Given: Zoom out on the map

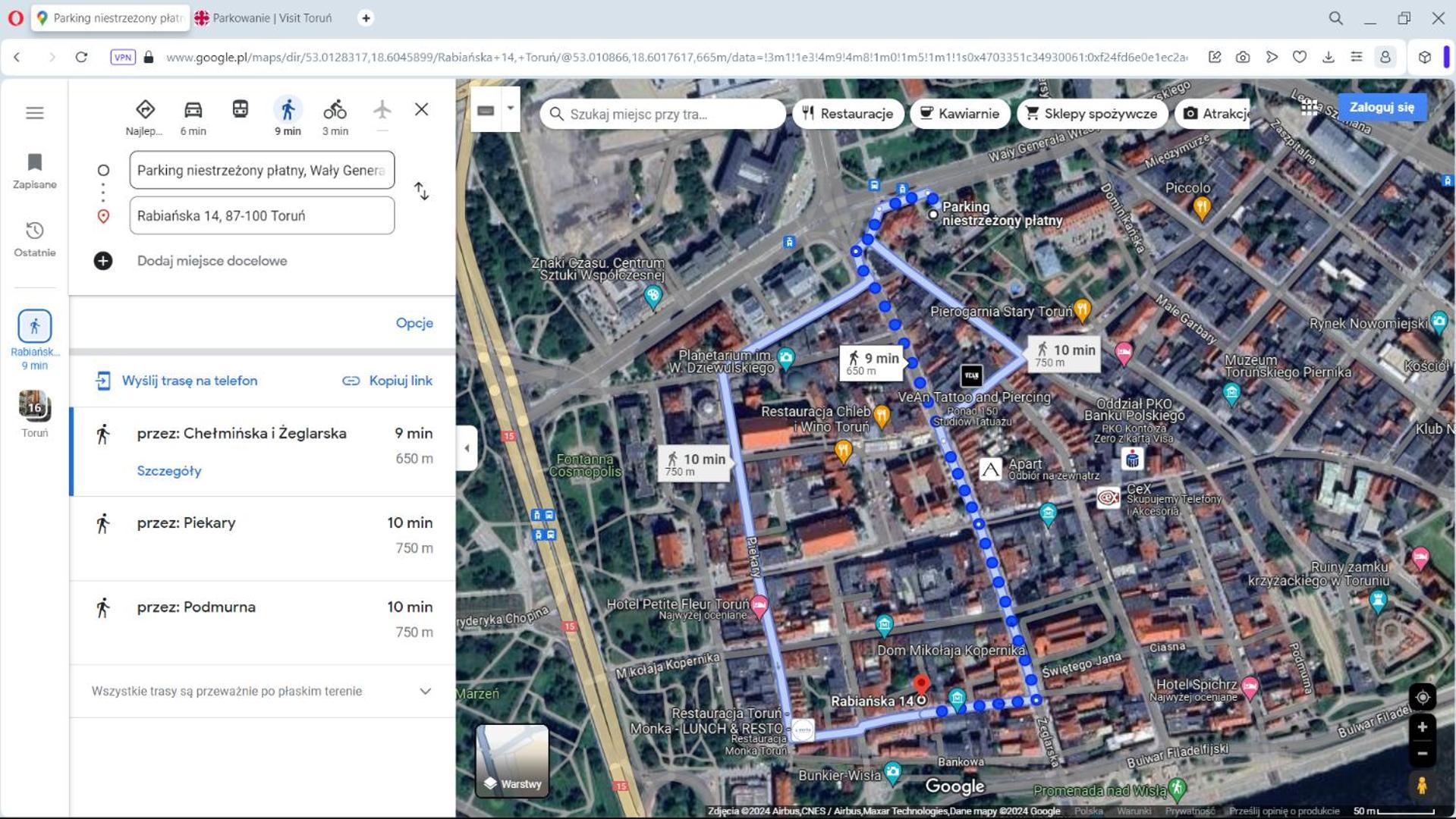Looking at the screenshot, I should pos(1422,754).
